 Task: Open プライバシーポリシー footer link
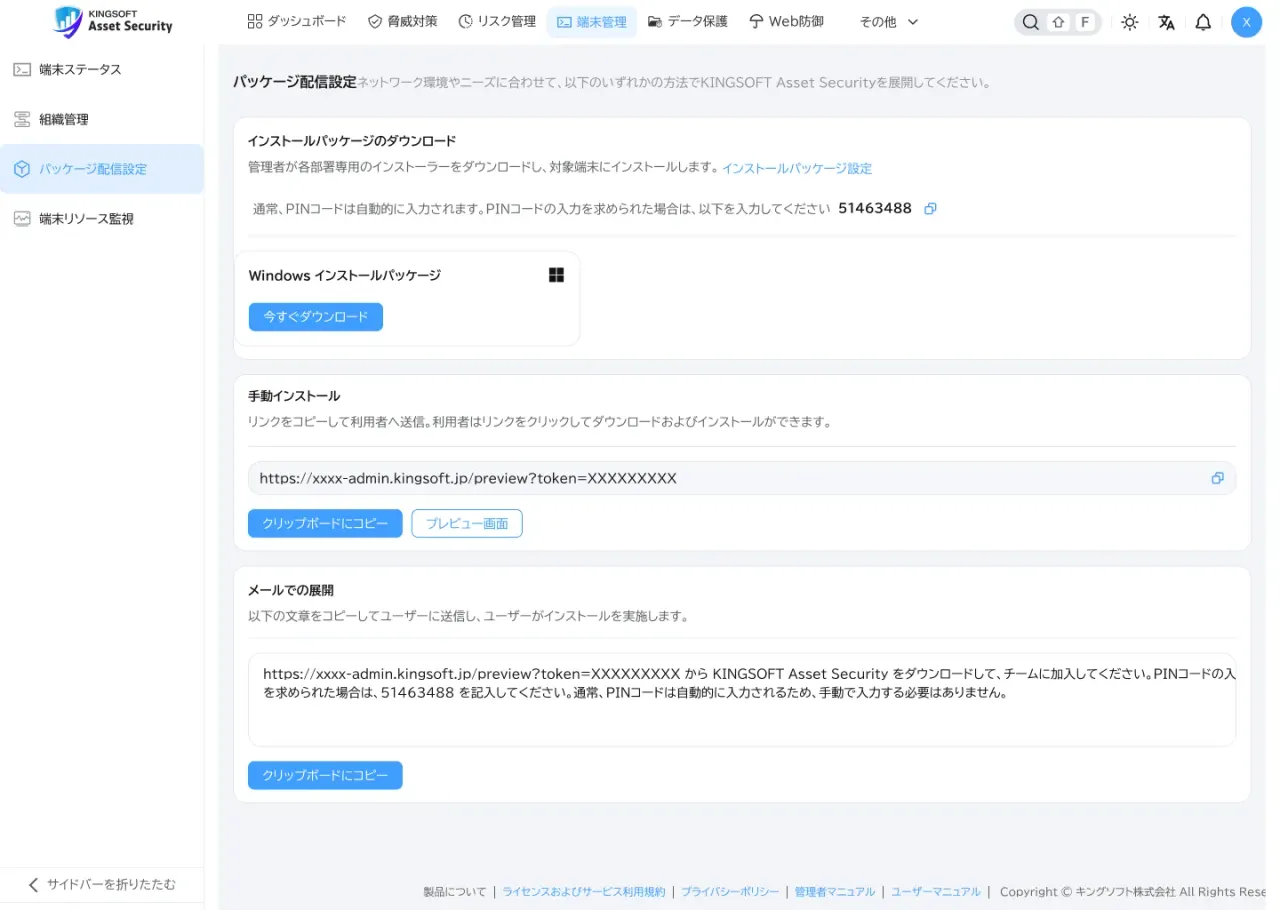(x=732, y=891)
